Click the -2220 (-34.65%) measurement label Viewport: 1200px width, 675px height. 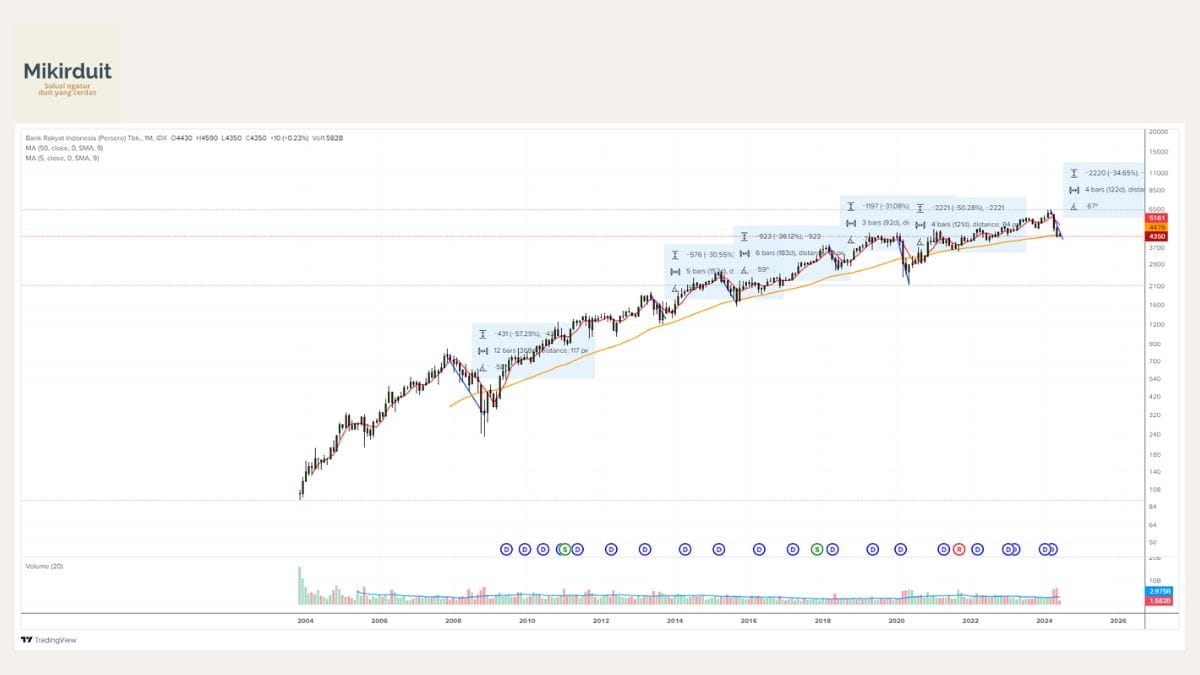[x=1113, y=173]
